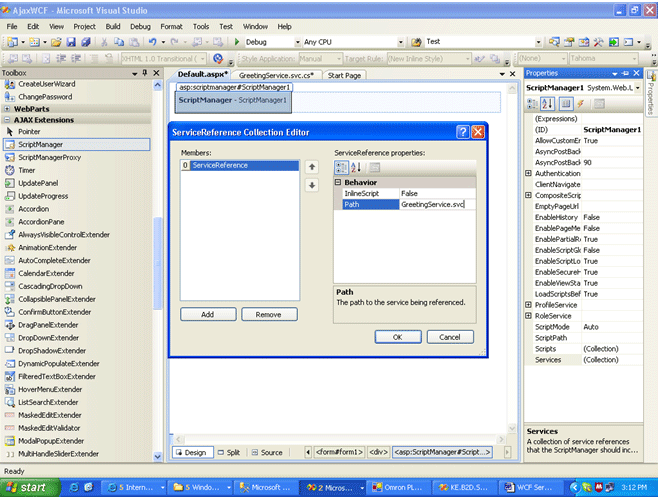Viewport: 658px width, 497px height.
Task: Switch to the Start Page tab
Action: click(344, 75)
